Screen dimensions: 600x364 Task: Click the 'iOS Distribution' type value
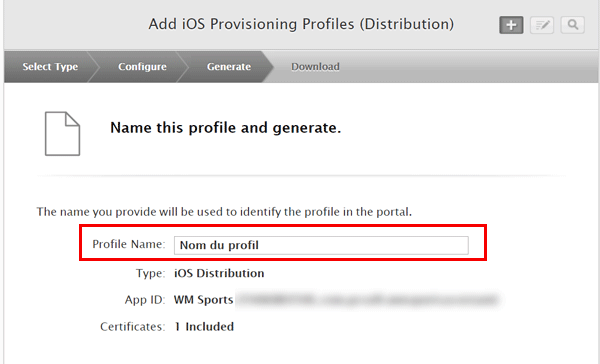[x=219, y=273]
